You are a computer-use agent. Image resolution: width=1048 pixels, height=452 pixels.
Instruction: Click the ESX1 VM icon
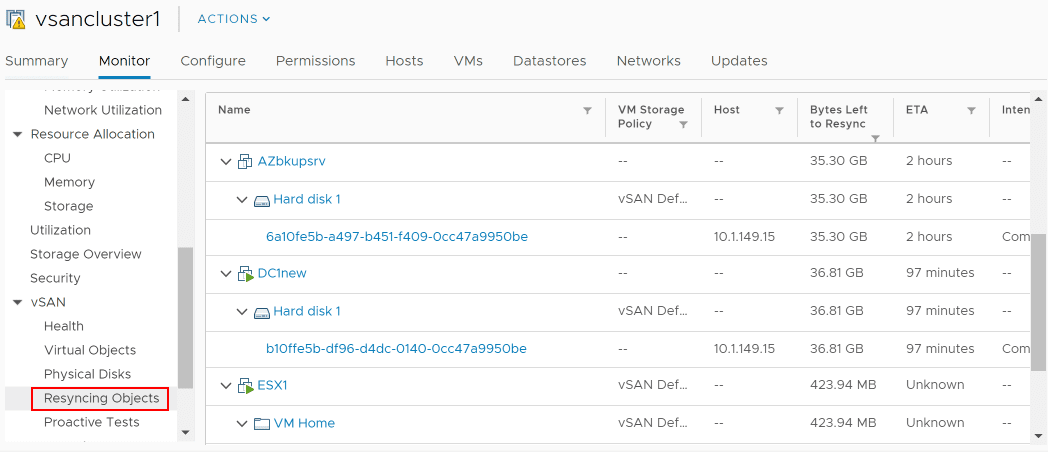(x=245, y=385)
